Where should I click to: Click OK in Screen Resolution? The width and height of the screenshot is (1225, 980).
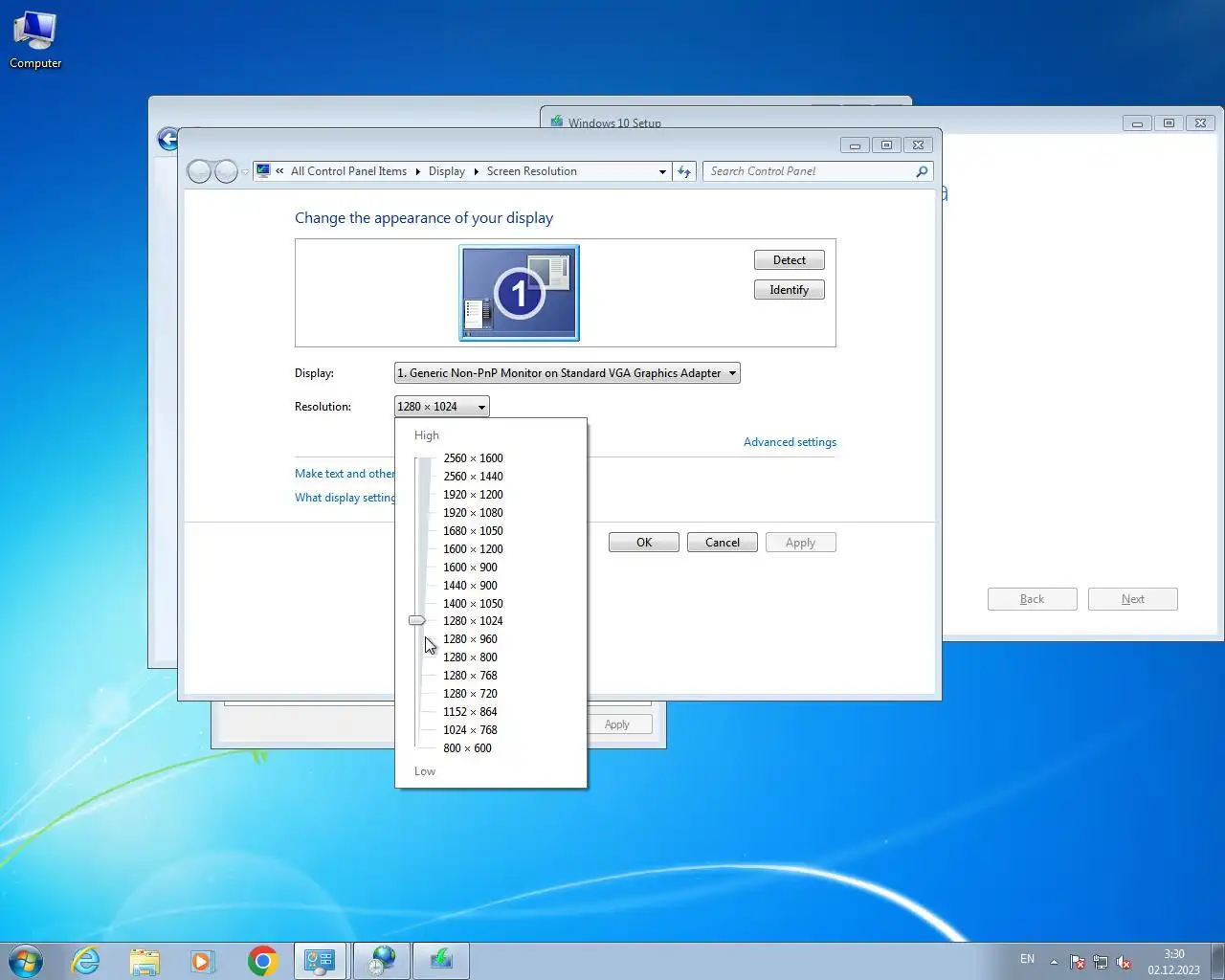pos(644,543)
